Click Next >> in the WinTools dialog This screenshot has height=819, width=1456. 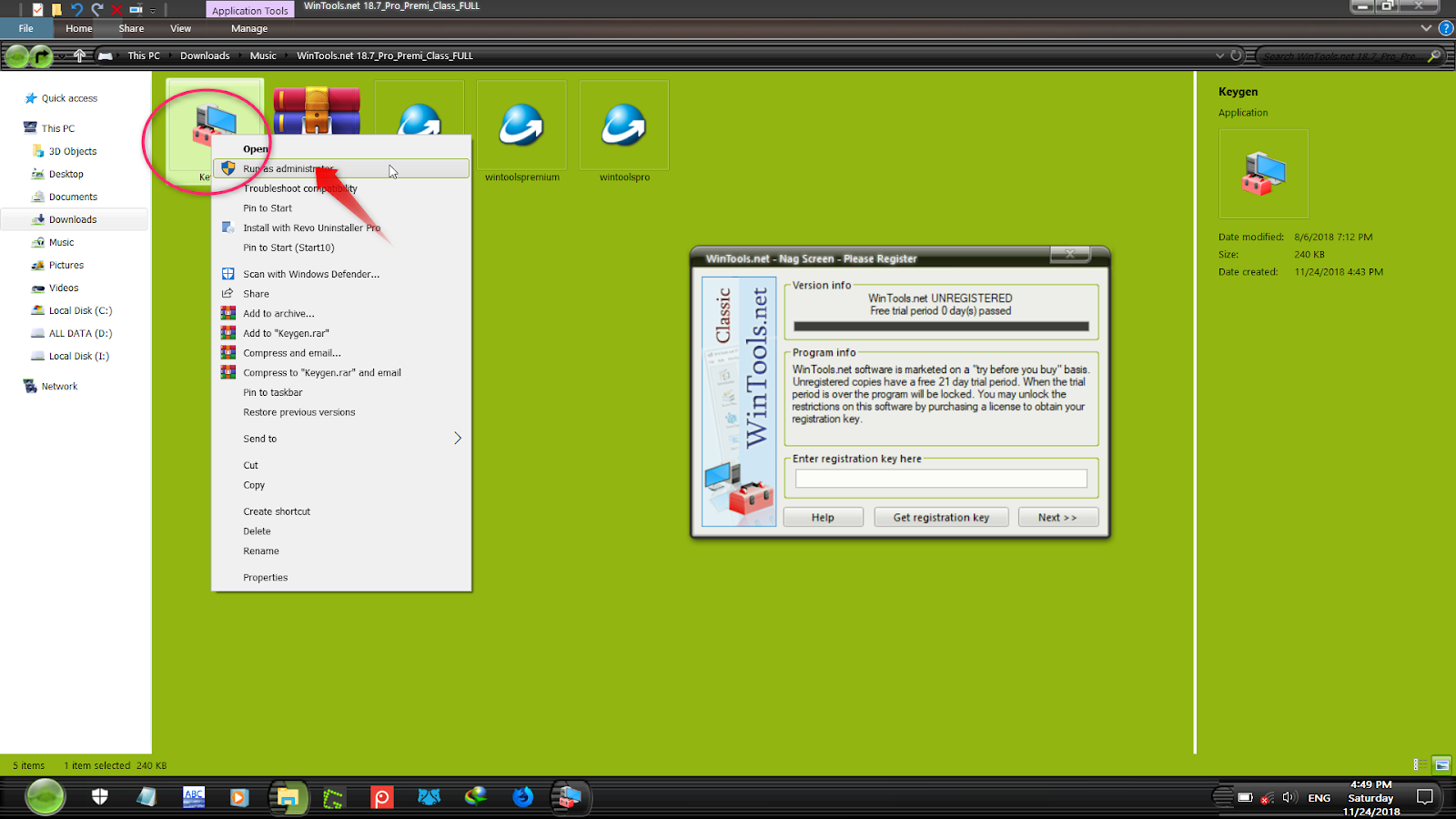pos(1057,517)
